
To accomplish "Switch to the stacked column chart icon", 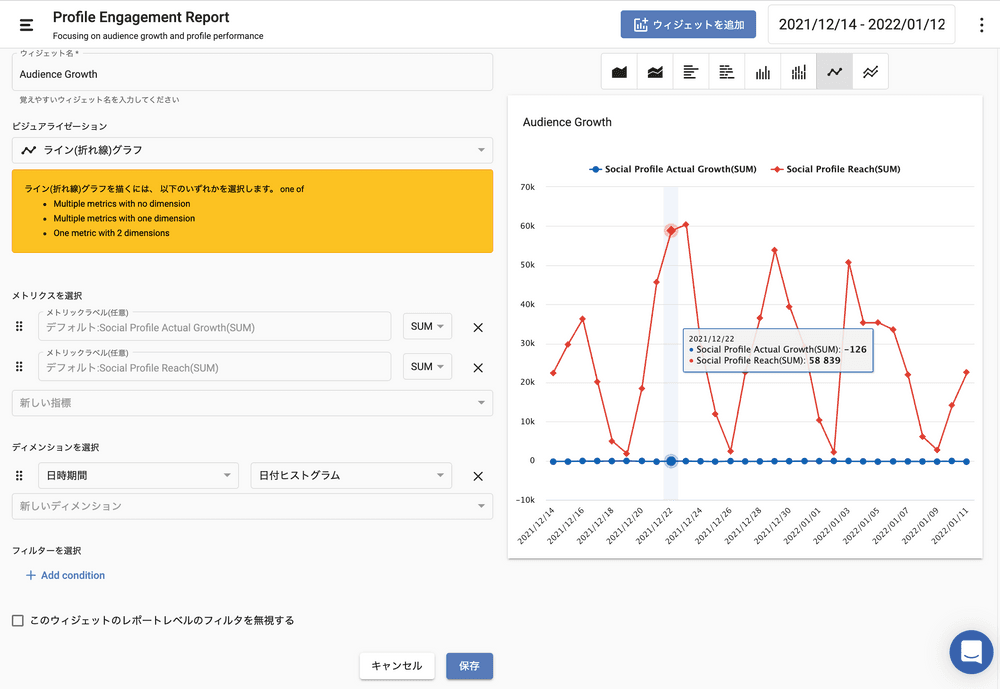I will [799, 72].
